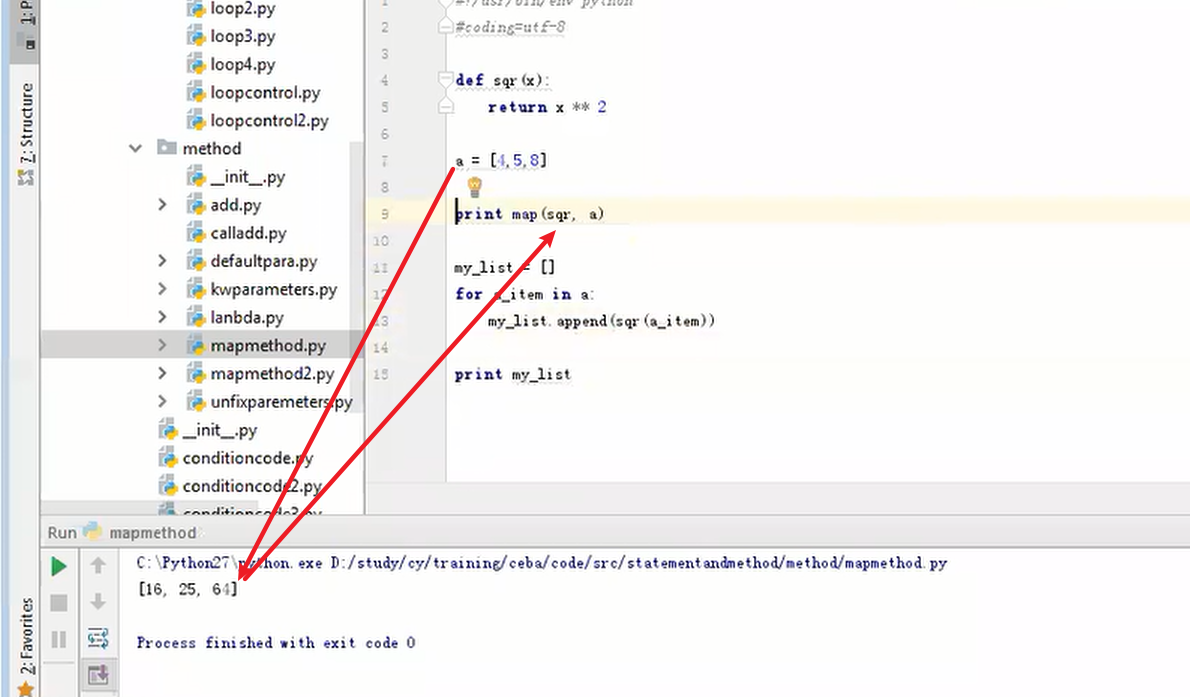Click the scroll-to-end console icon
Viewport: 1190px width, 697px height.
pyautogui.click(x=98, y=674)
